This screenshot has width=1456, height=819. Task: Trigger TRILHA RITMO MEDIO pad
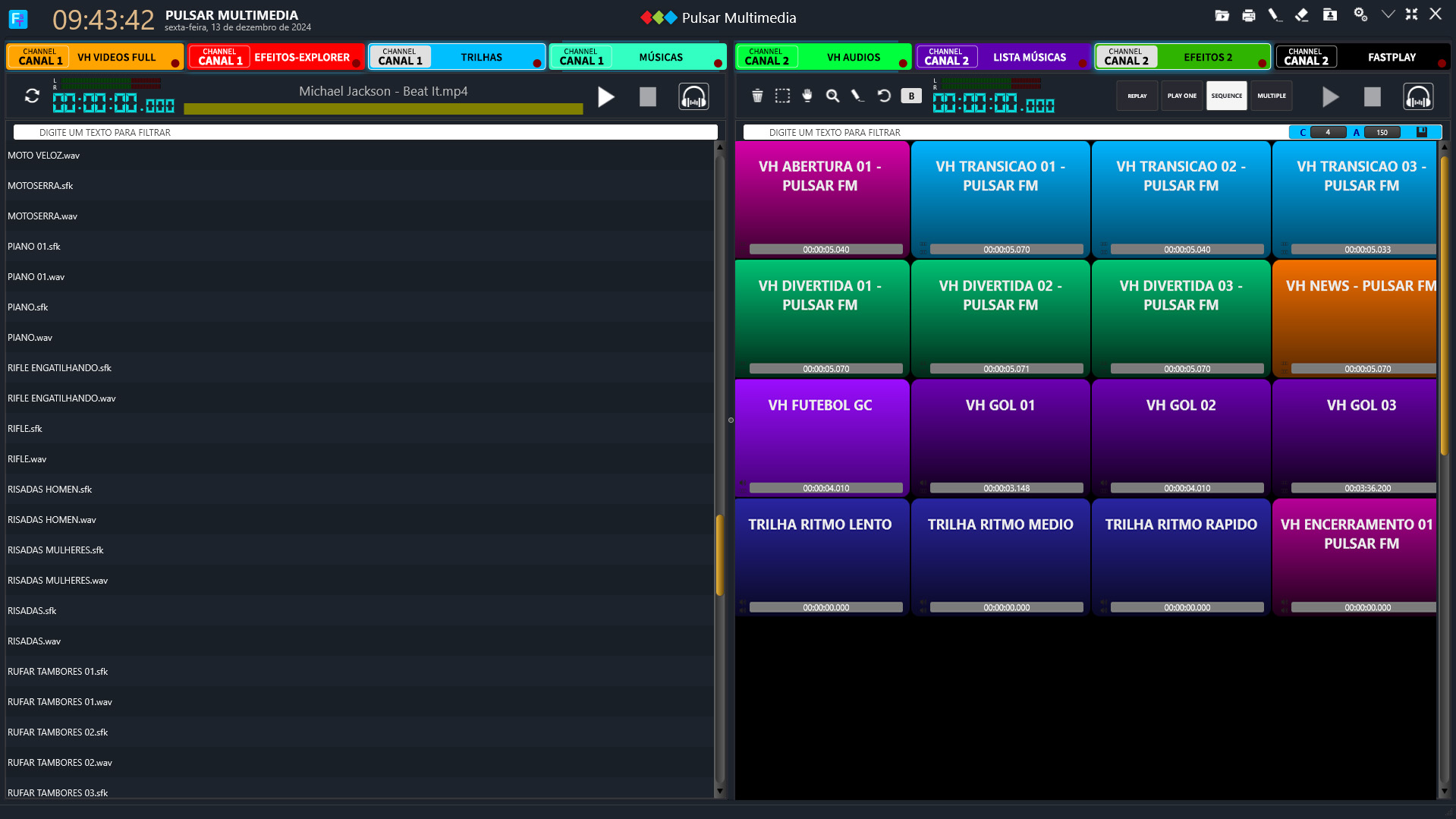pos(1000,557)
